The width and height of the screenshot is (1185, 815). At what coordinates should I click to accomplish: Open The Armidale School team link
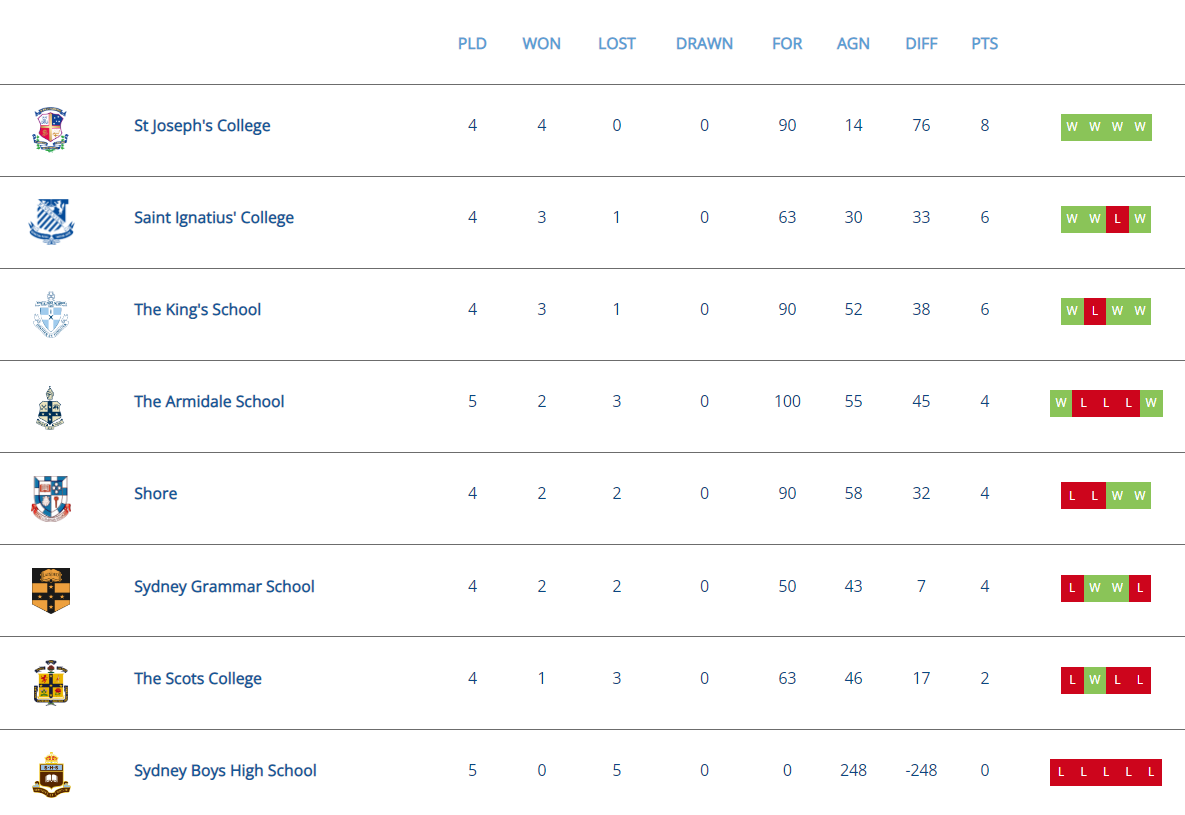coord(209,402)
